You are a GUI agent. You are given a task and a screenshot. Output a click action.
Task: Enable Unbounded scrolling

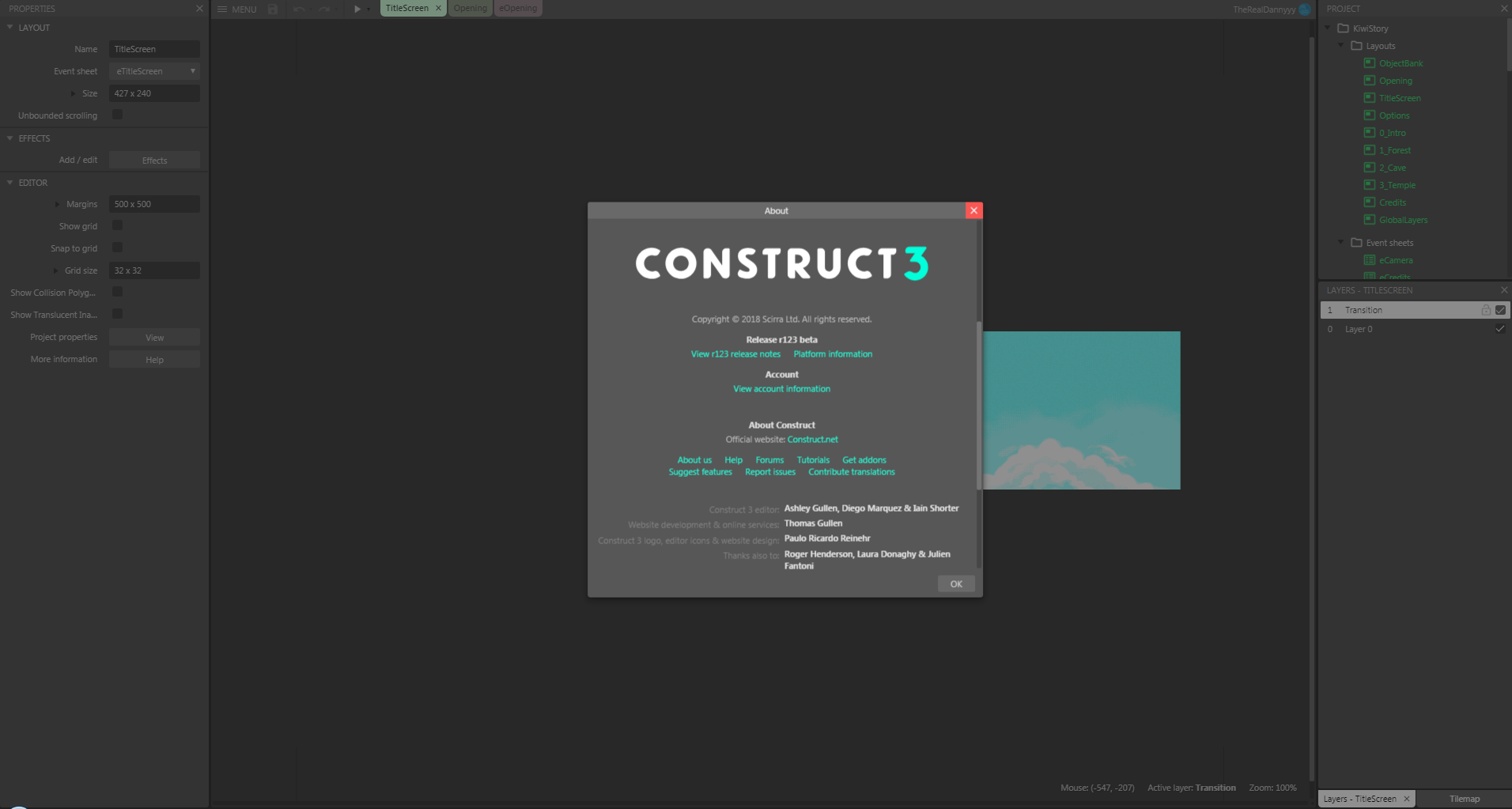coord(116,115)
